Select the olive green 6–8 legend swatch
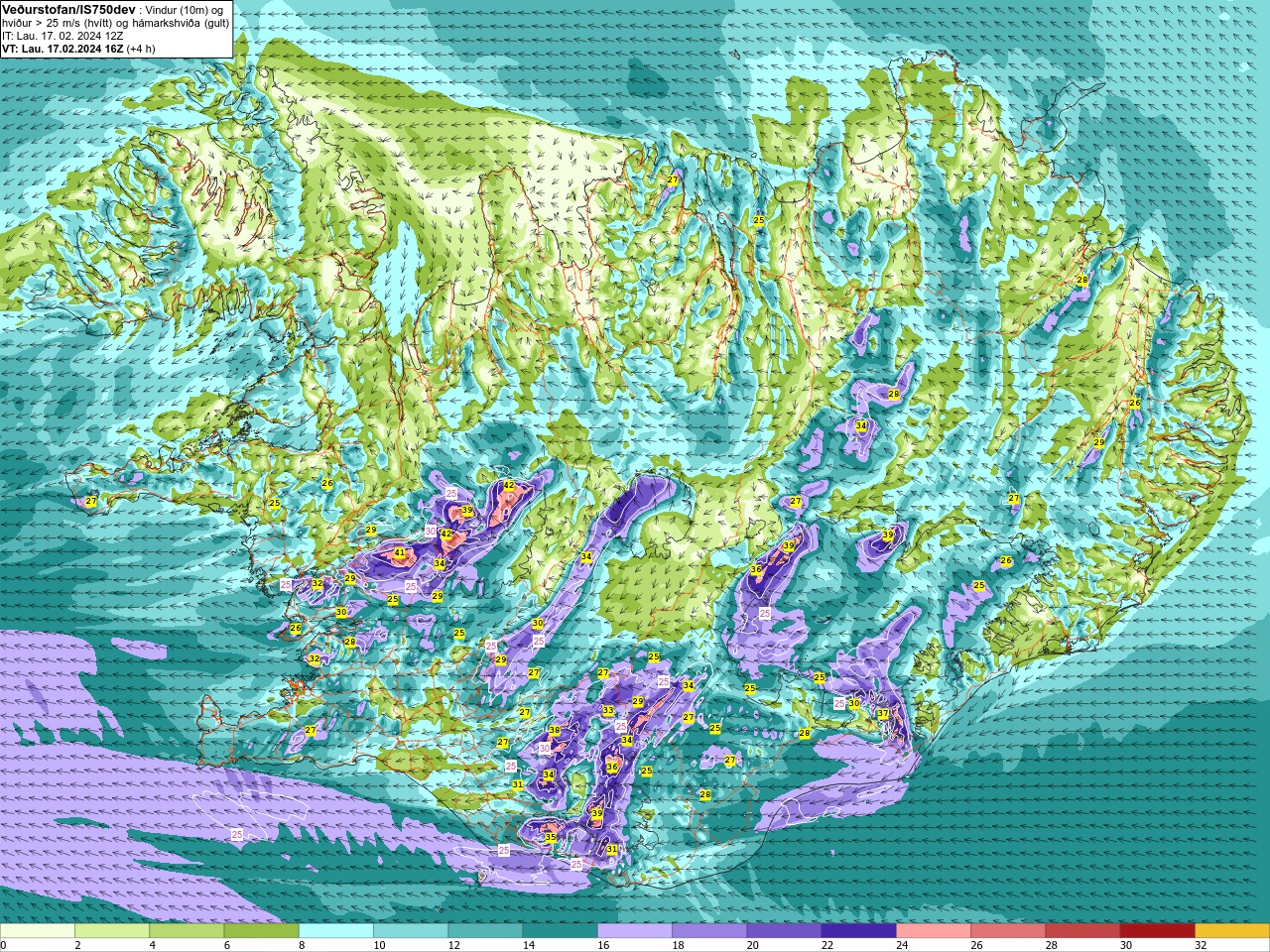Viewport: 1270px width, 952px height. click(261, 931)
